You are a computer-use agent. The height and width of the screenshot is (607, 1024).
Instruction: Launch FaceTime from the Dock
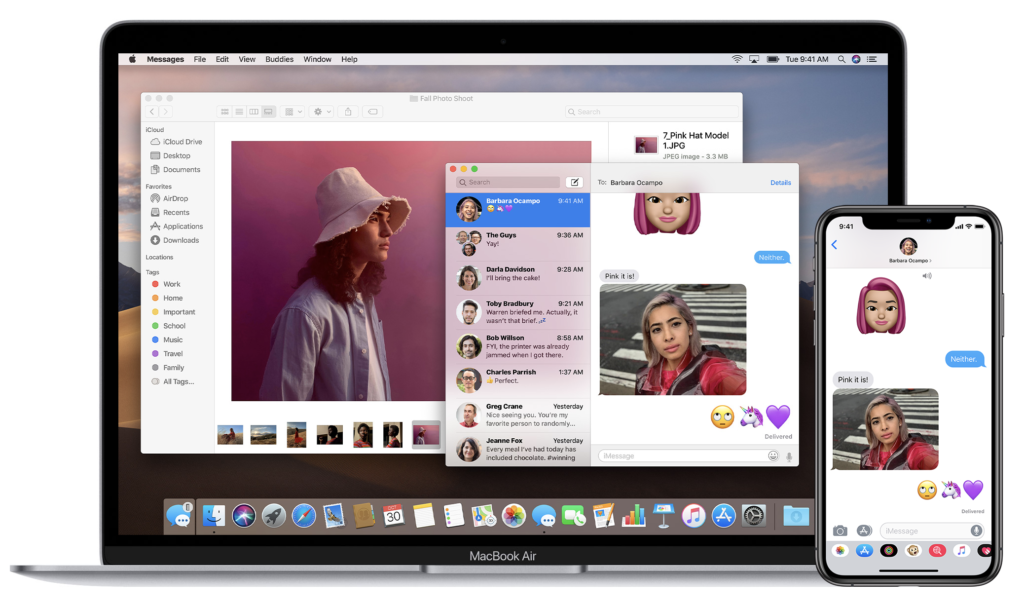573,516
